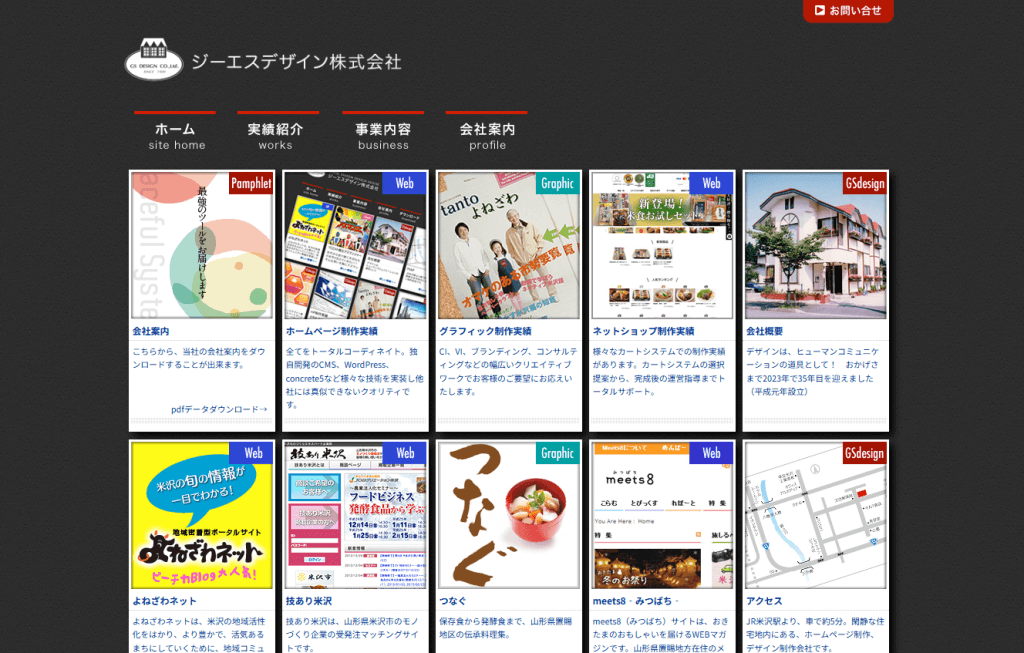Open the Pamphlet card thumbnail image
This screenshot has height=653, width=1024.
[202, 246]
